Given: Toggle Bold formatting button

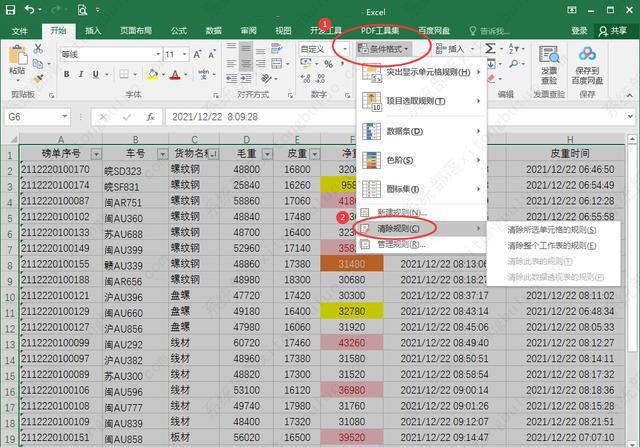Looking at the screenshot, I should tap(66, 73).
